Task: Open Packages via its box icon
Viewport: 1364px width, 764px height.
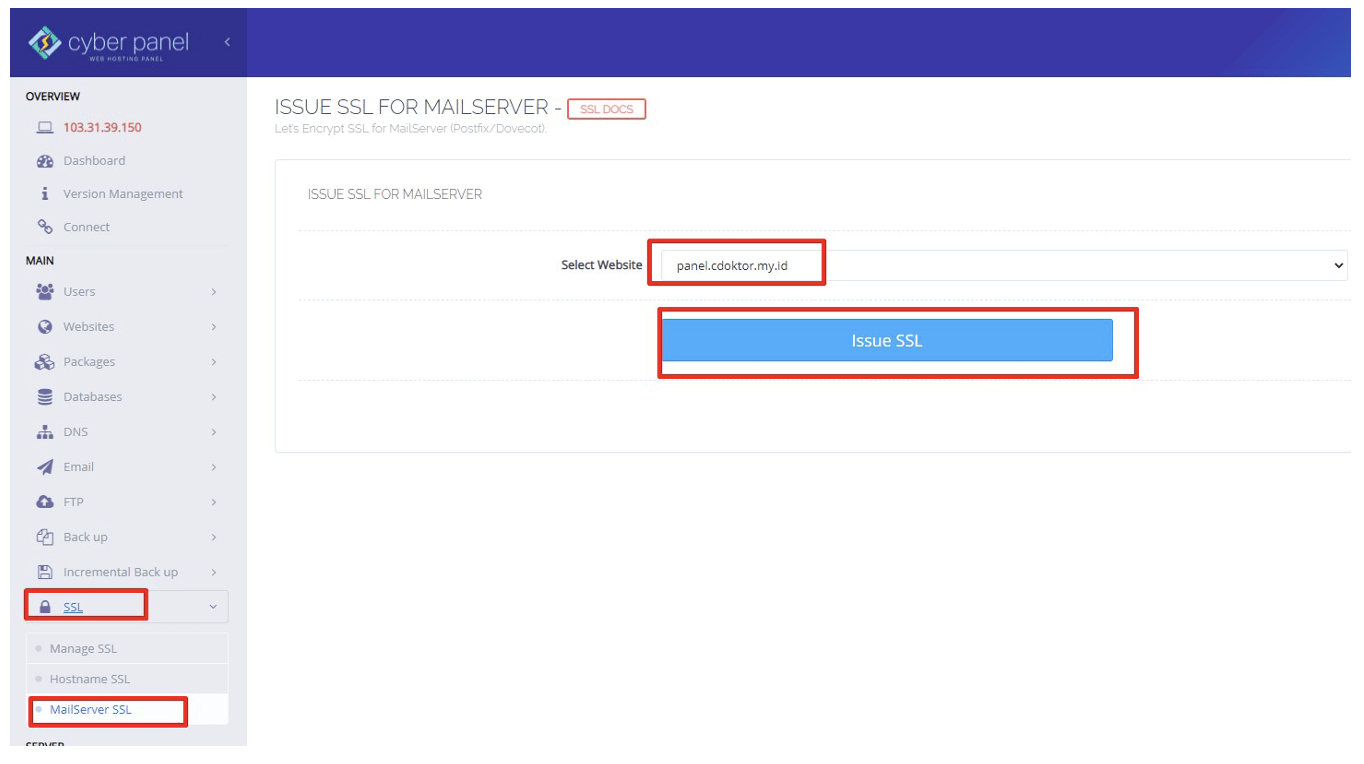Action: [44, 361]
